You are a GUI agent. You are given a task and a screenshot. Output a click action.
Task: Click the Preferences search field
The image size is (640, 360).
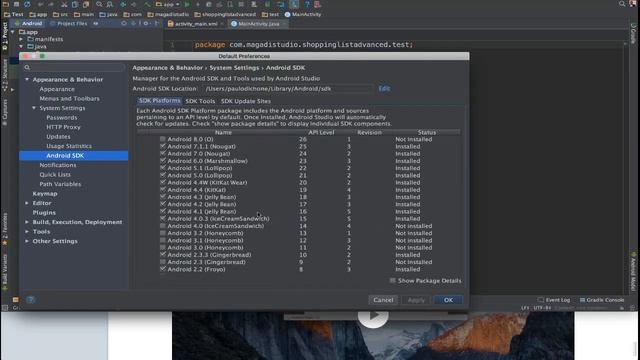[74, 67]
